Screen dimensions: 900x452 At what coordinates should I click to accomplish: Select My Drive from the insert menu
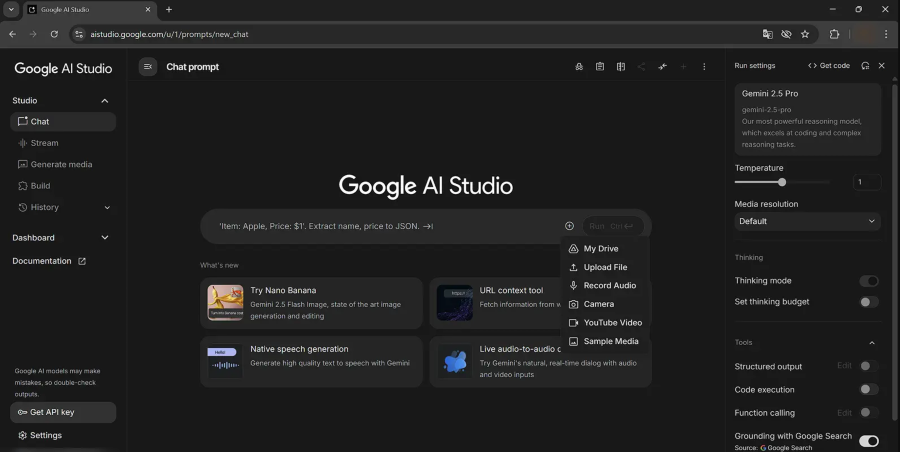pos(604,249)
